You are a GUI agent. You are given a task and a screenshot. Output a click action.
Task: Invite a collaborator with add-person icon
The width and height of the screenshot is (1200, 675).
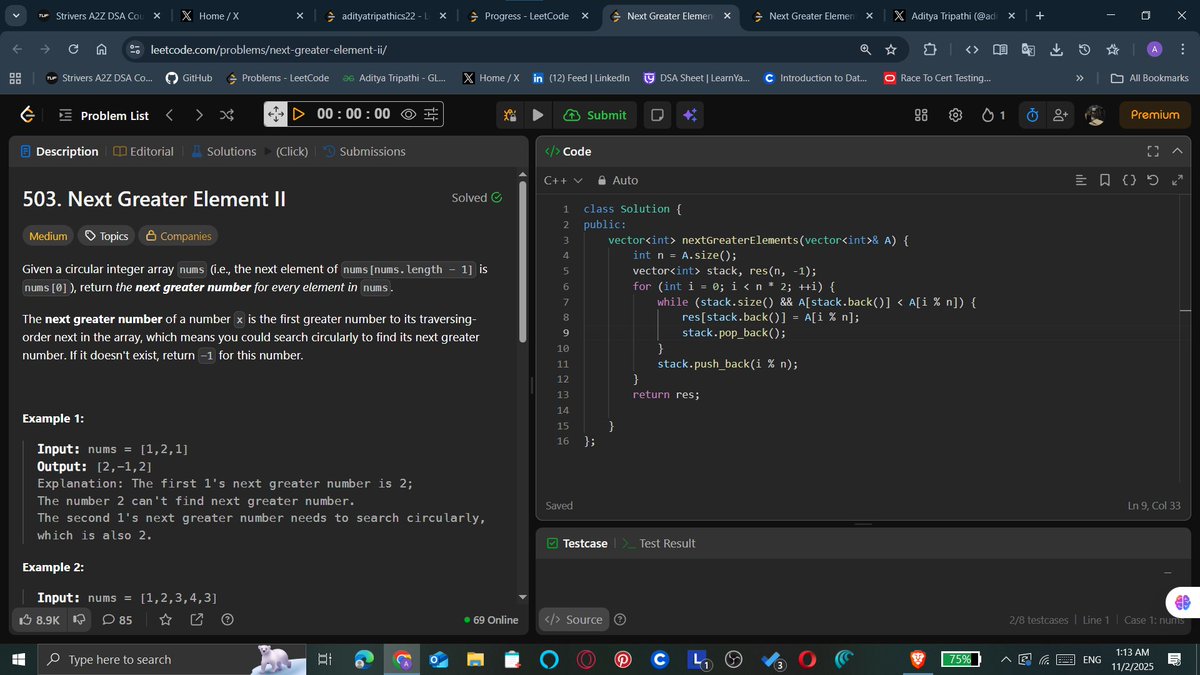[1061, 115]
